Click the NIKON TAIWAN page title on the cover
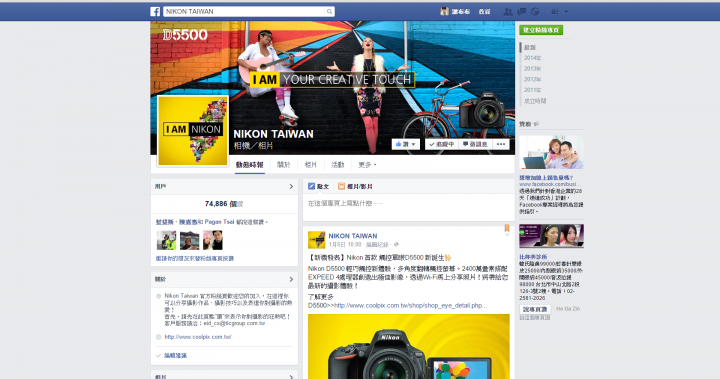The height and width of the screenshot is (379, 720). pos(273,134)
